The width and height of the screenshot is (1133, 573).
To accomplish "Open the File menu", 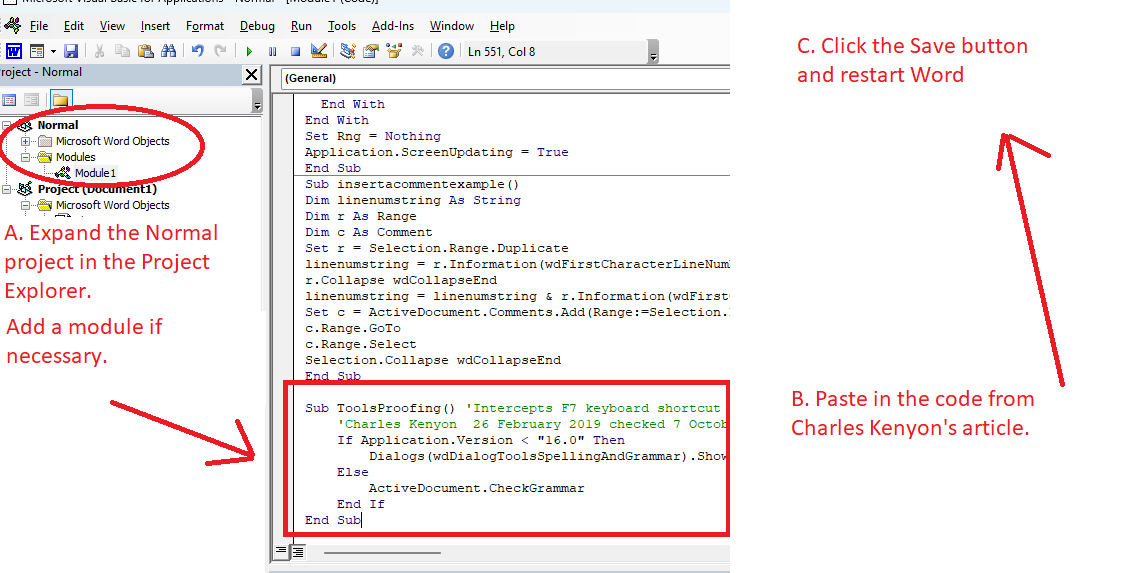I will (x=38, y=26).
